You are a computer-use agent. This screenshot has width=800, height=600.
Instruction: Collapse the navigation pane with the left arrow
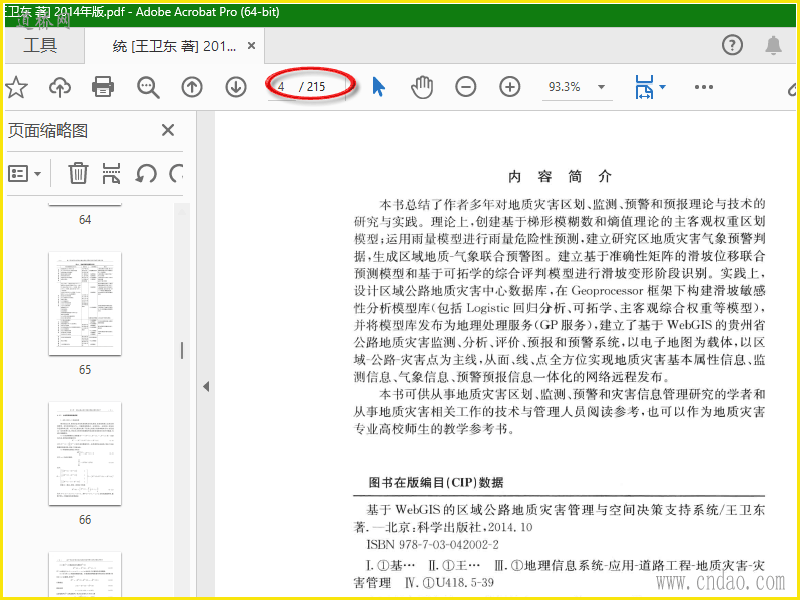click(206, 386)
